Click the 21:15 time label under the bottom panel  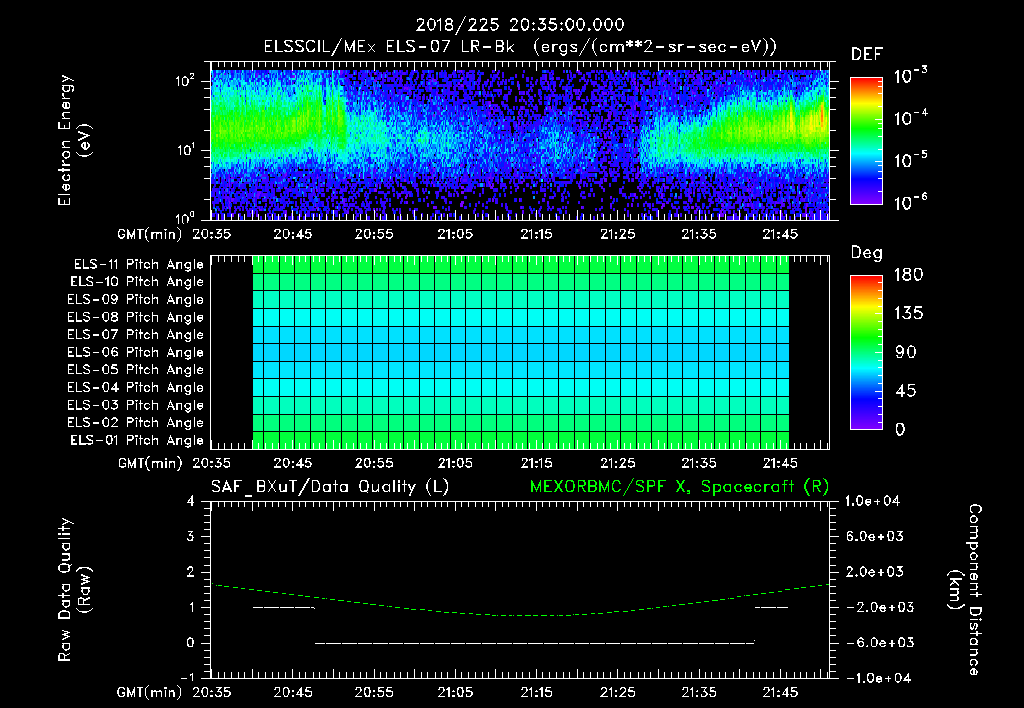537,692
